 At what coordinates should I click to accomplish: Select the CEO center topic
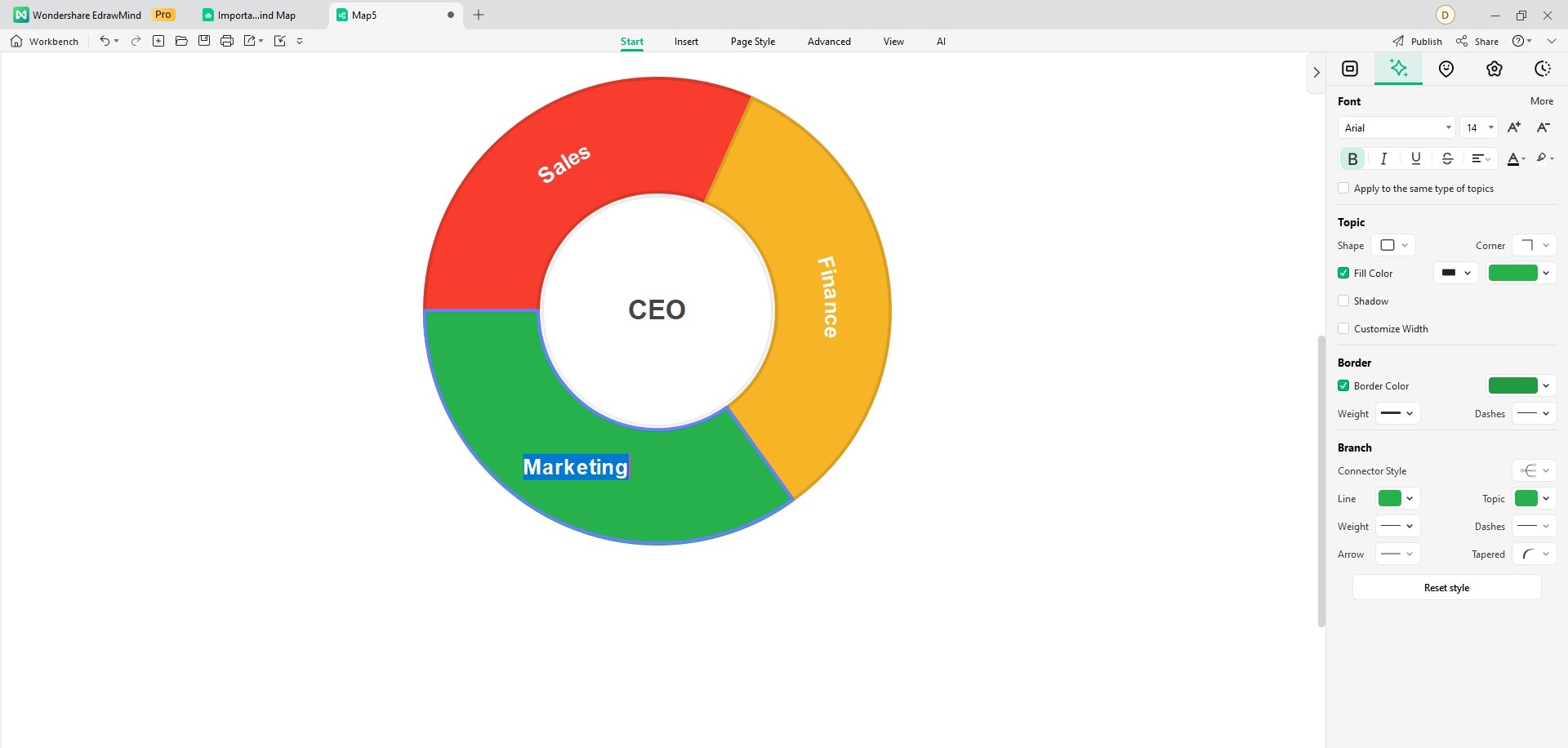(657, 309)
